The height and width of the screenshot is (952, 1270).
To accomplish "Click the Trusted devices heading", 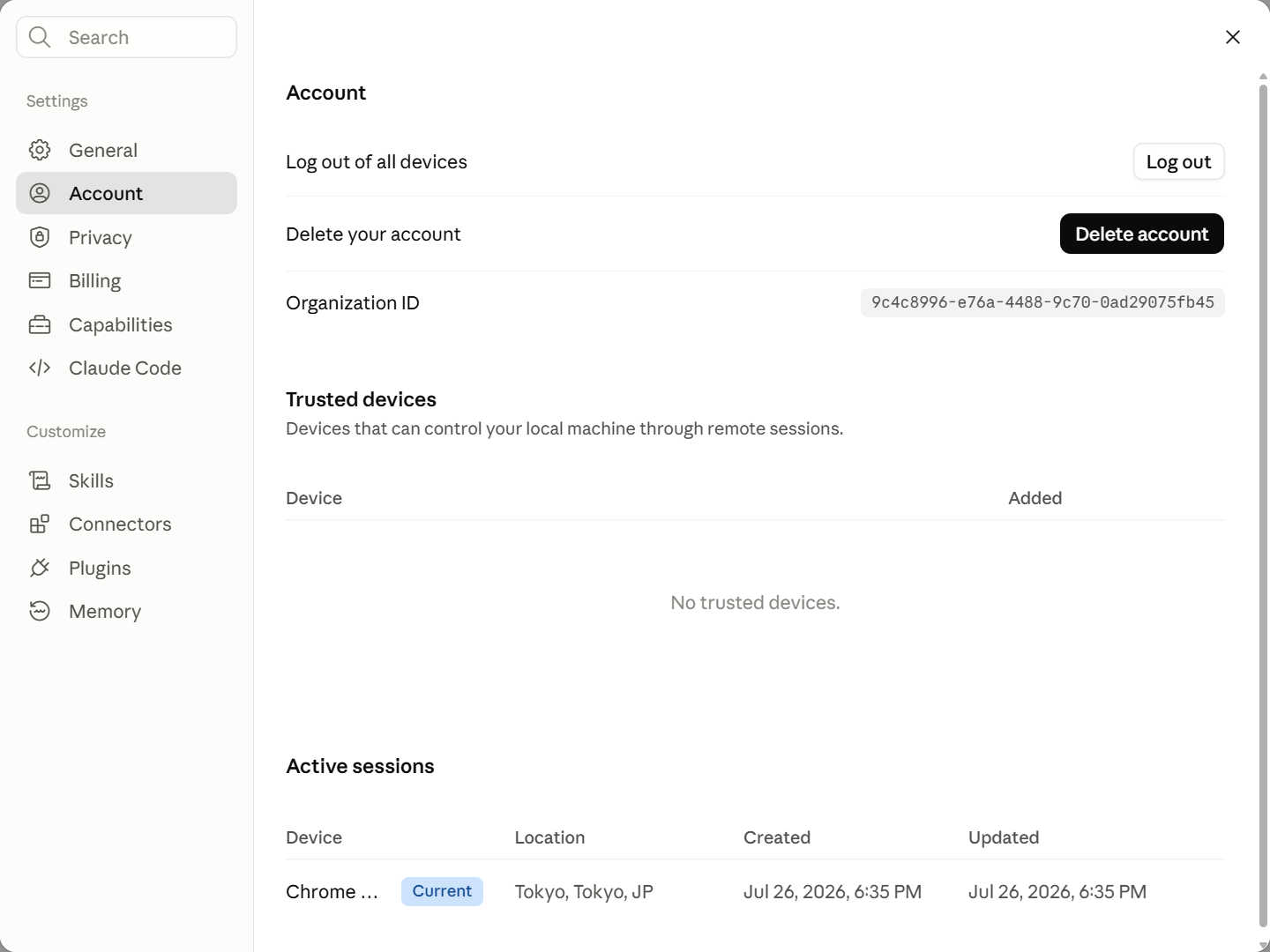I will pyautogui.click(x=361, y=399).
